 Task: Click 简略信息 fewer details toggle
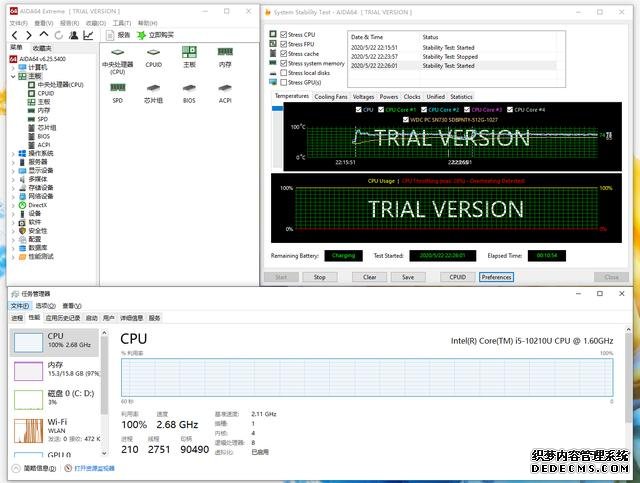[34, 468]
